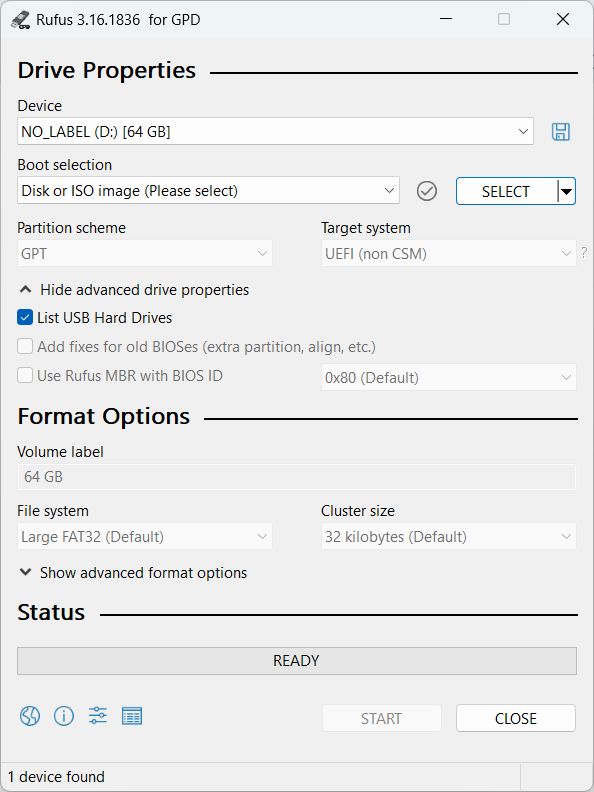Toggle Use Rufus MBR with BIOS ID

coord(25,375)
